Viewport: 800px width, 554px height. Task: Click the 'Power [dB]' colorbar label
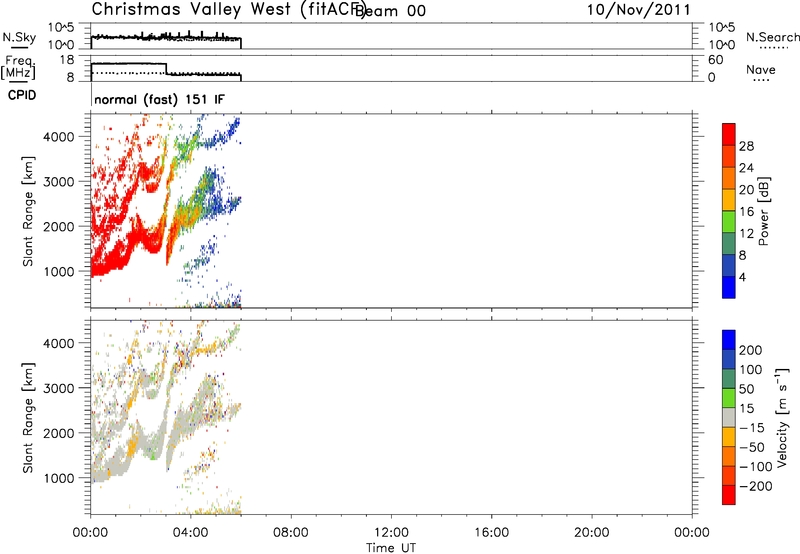763,211
